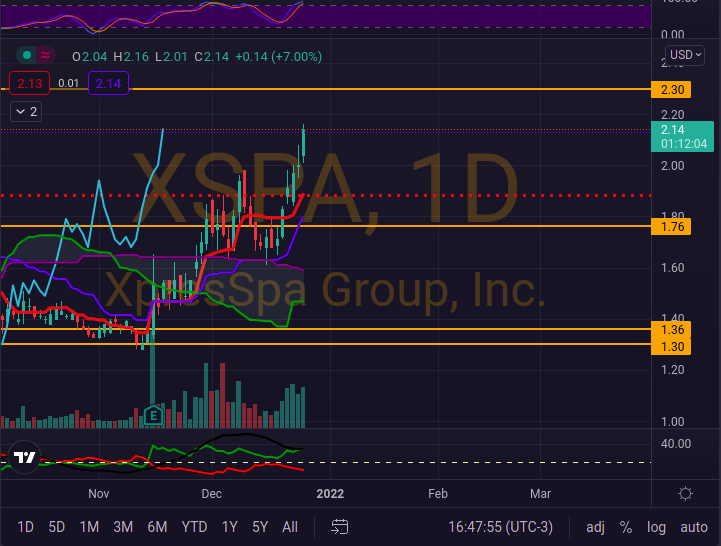Click the 2.00 price scale value
Viewport: 721px width, 546px height.
point(673,166)
